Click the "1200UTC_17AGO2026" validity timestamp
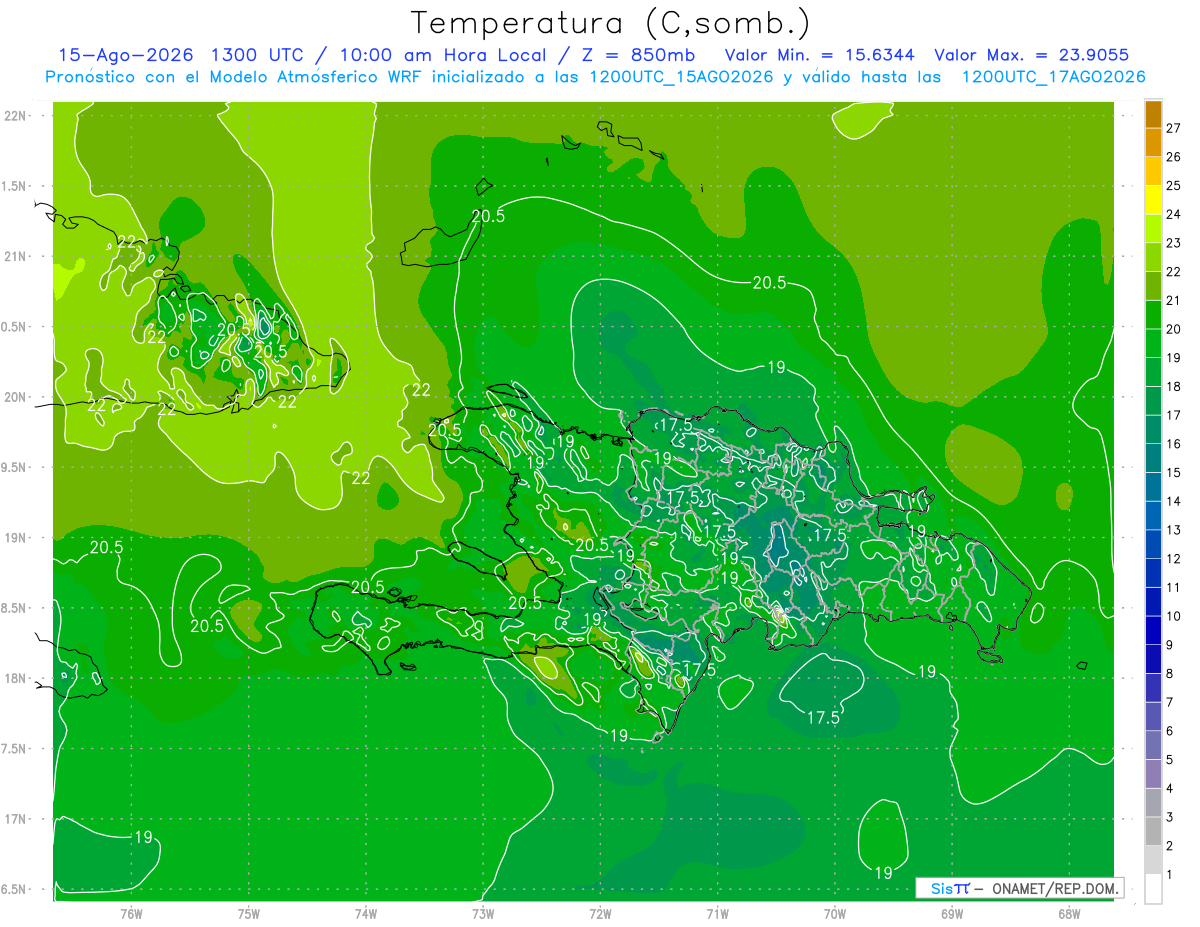This screenshot has height=927, width=1200. 1053,77
